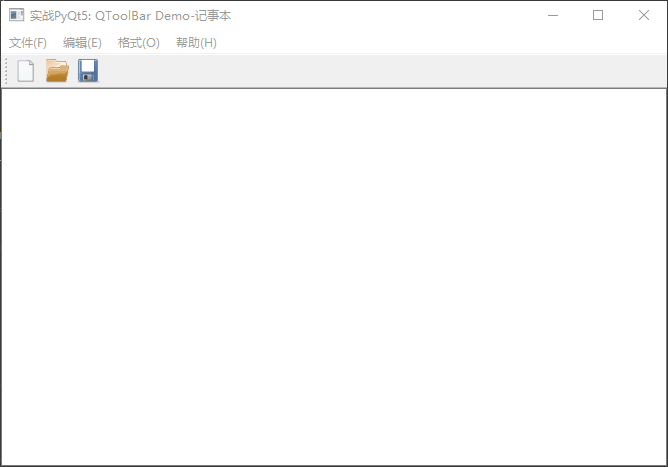Minimize the notepad window
Viewport: 668px width, 467px height.
(x=553, y=15)
